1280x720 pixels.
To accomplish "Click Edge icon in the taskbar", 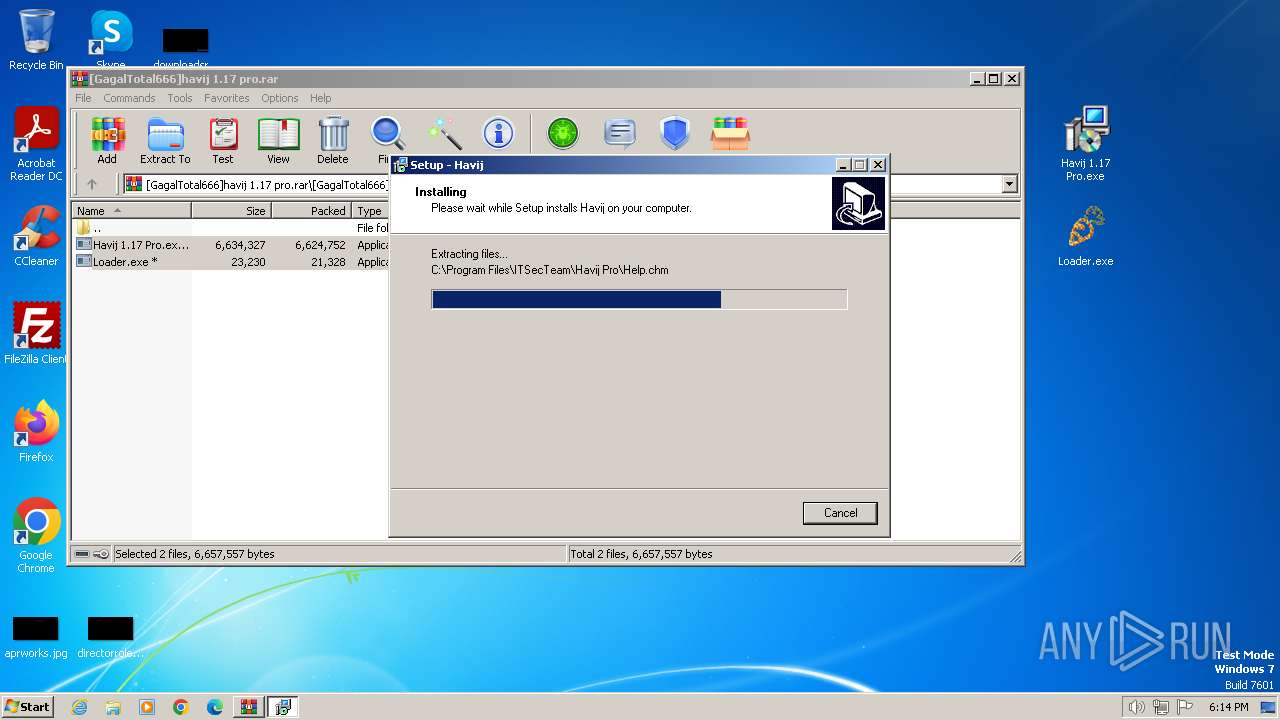I will tap(215, 707).
